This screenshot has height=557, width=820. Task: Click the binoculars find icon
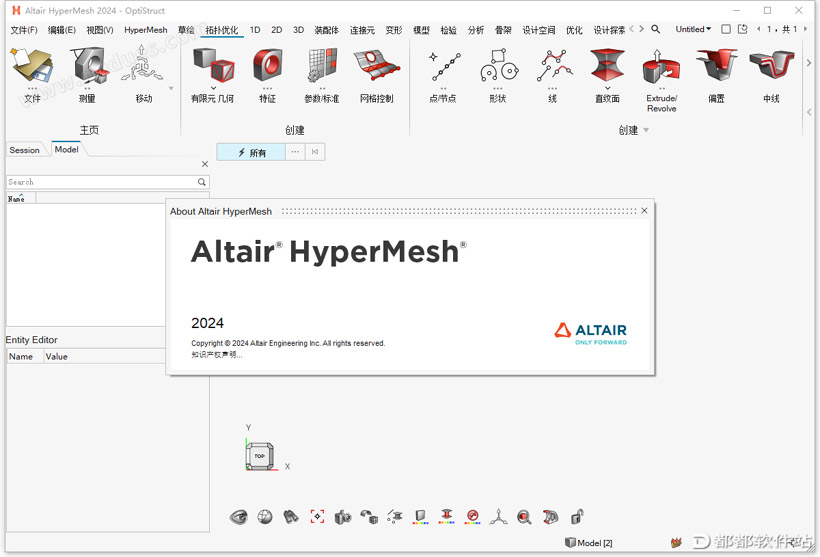click(x=291, y=517)
